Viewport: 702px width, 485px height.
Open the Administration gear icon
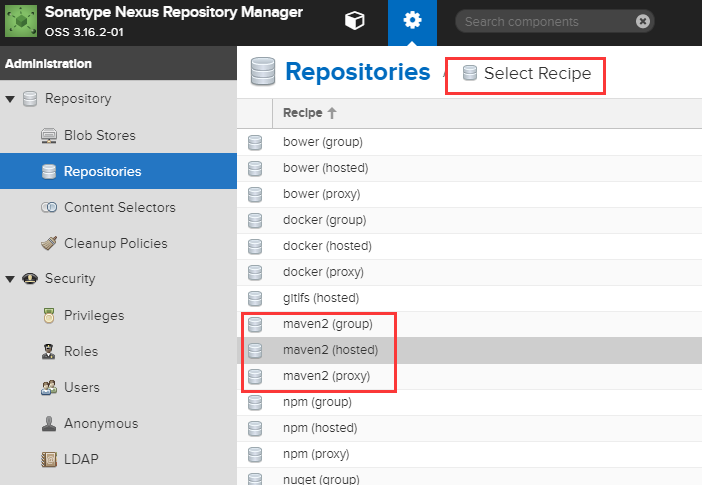tap(412, 21)
